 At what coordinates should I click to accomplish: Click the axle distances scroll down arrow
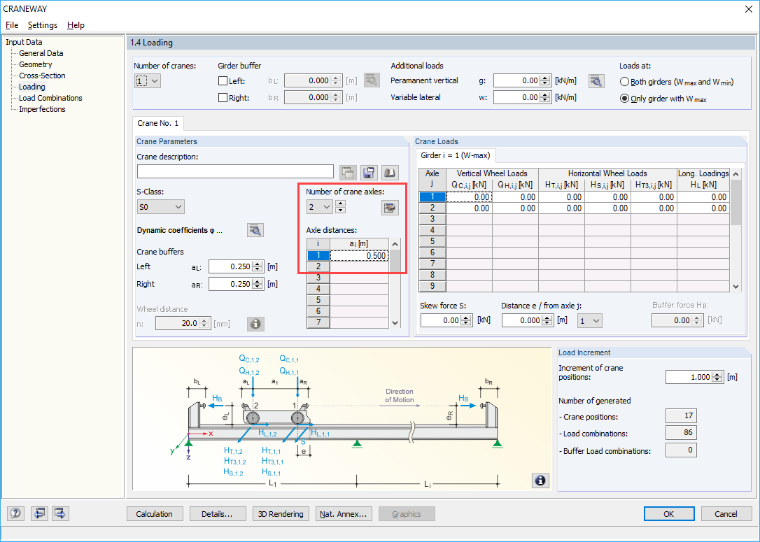pyautogui.click(x=395, y=323)
